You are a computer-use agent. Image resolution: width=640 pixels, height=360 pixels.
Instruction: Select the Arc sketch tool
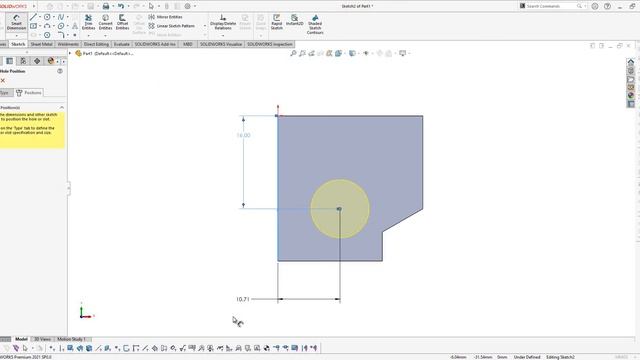click(x=47, y=26)
